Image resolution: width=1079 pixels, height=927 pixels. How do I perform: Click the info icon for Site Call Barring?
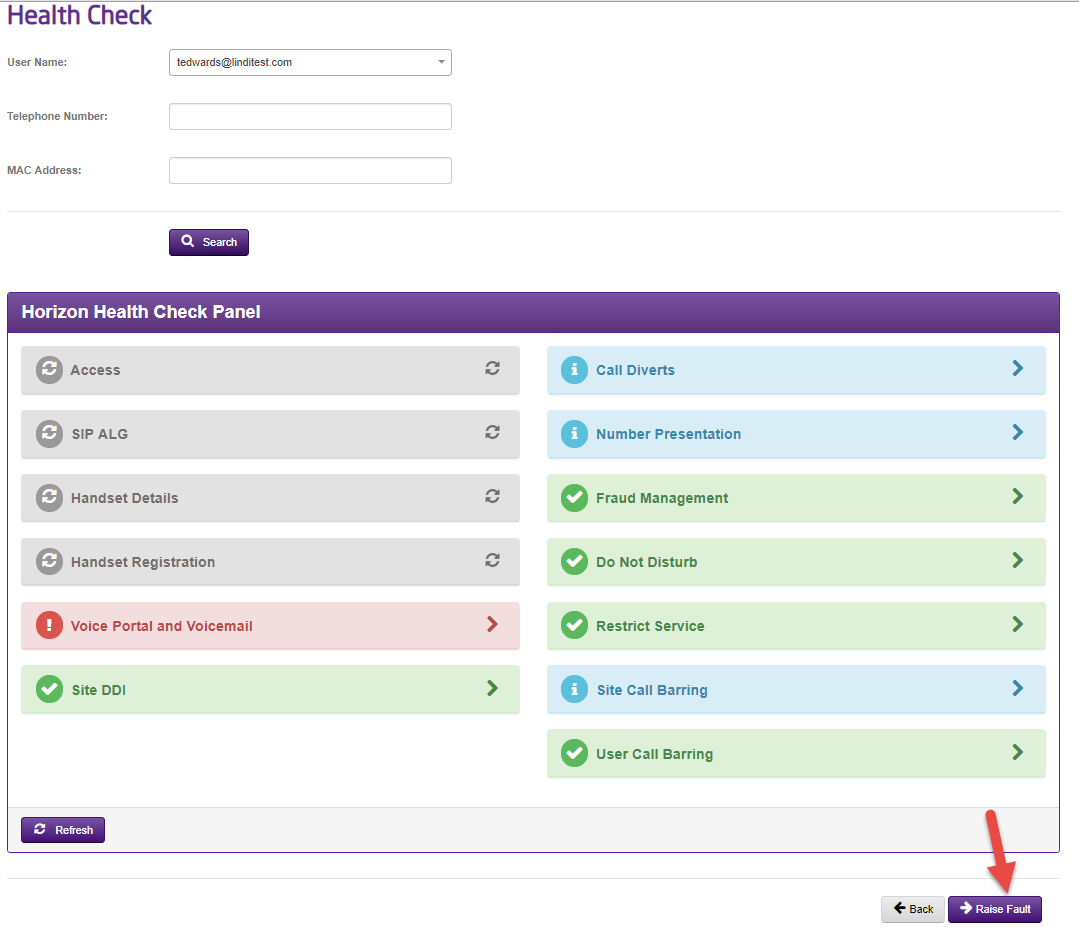pyautogui.click(x=574, y=690)
